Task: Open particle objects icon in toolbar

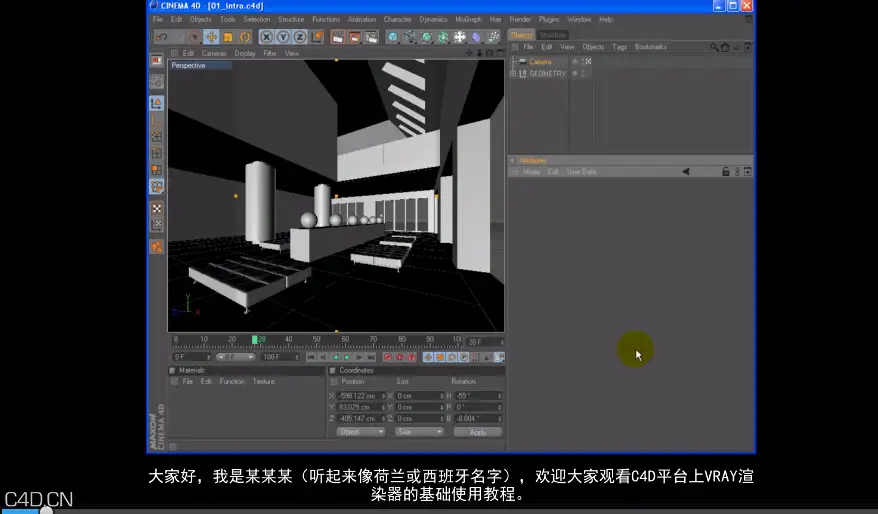Action: pyautogui.click(x=493, y=38)
